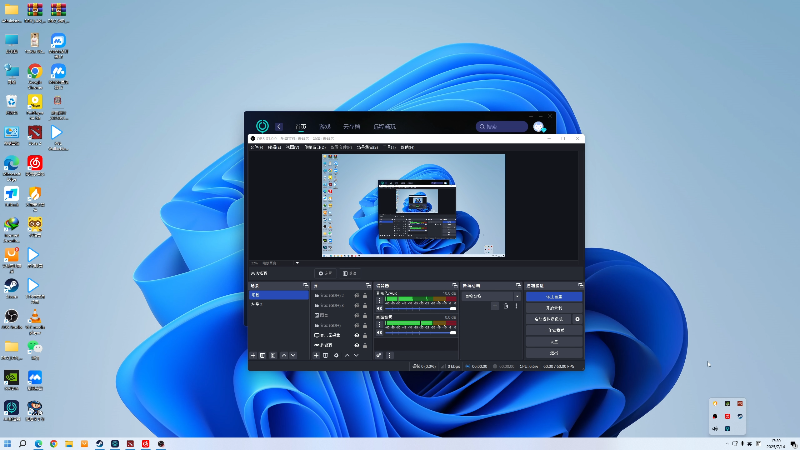800x450 pixels.
Task: Toggle visibility of the display capture source
Action: [357, 335]
